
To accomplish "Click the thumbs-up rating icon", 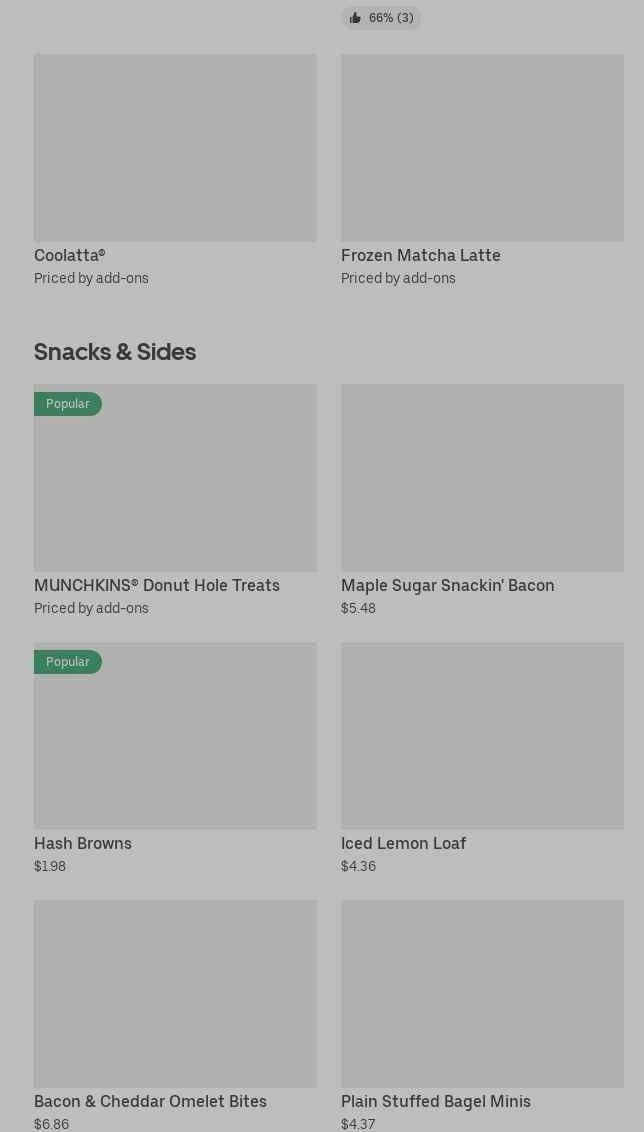I will tap(355, 18).
